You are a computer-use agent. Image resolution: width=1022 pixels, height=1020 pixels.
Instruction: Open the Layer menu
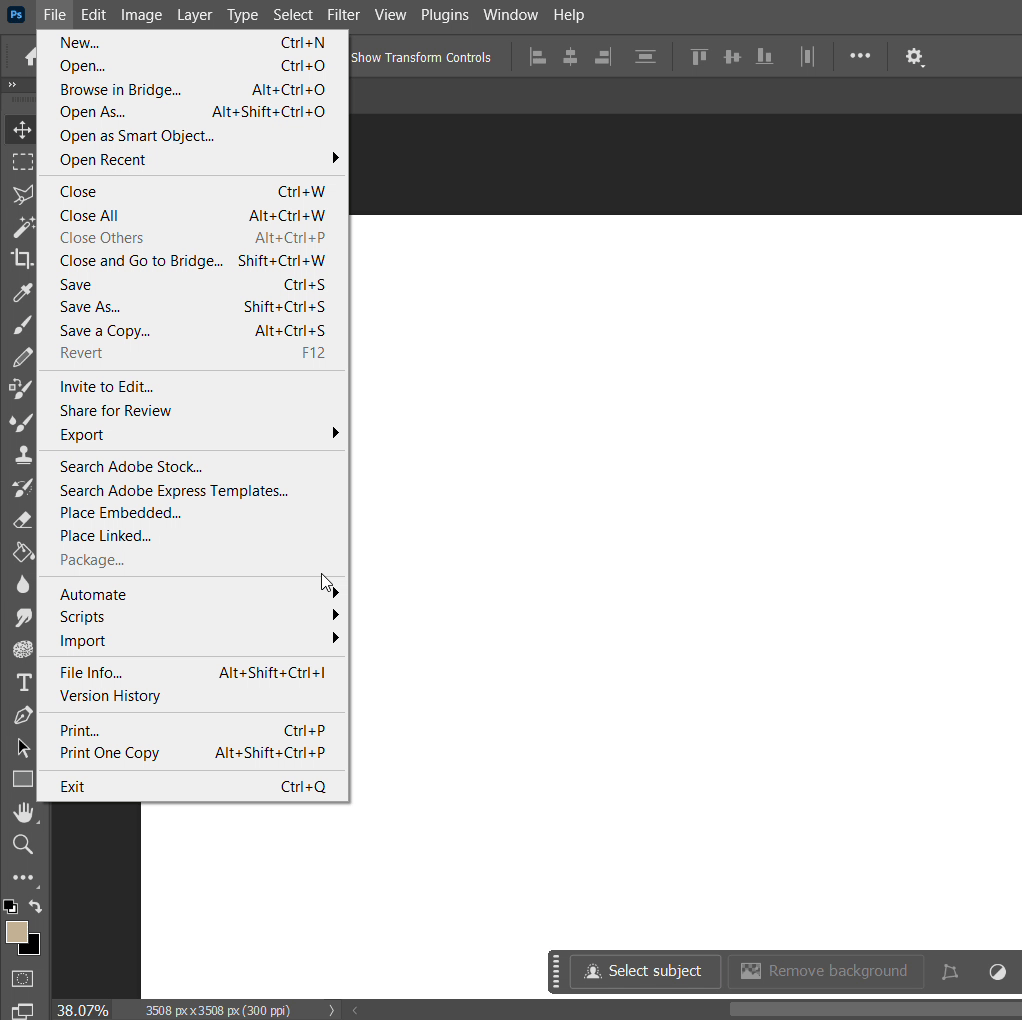[194, 14]
